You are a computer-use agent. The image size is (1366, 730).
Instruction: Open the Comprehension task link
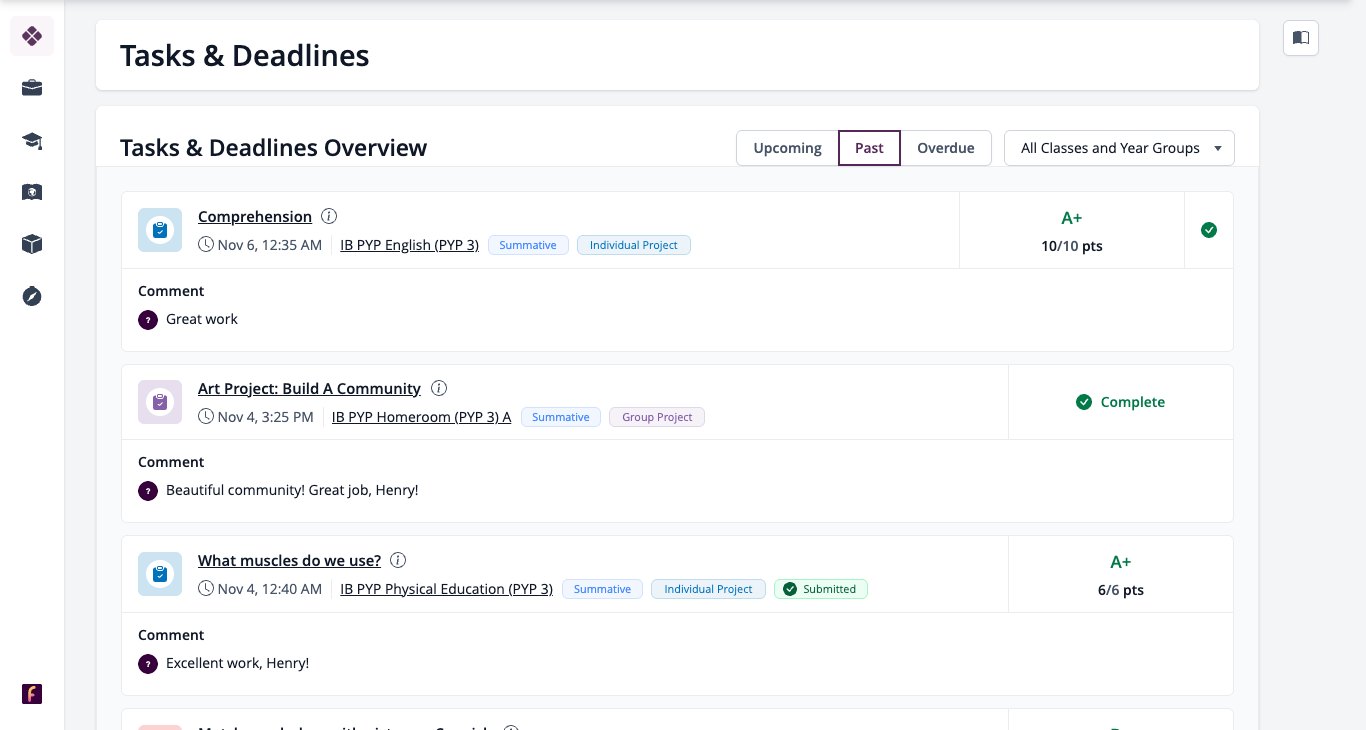click(x=255, y=216)
